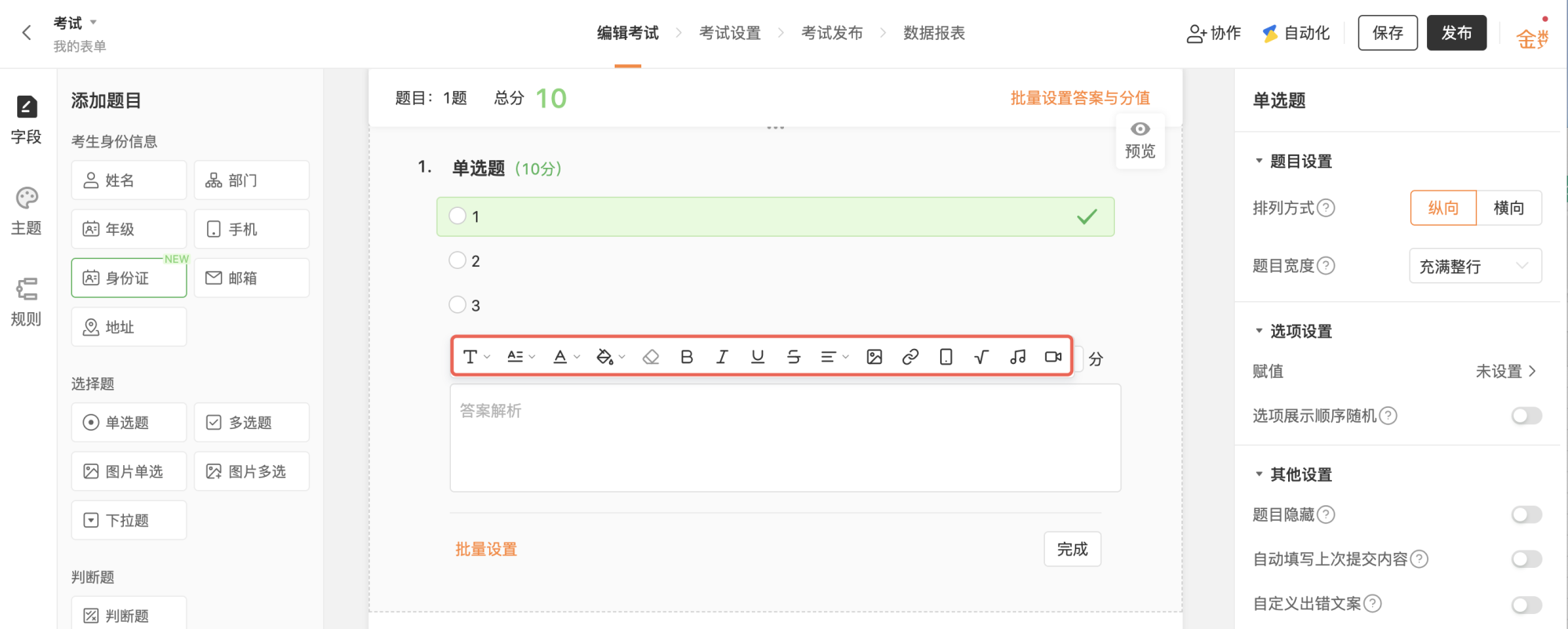This screenshot has height=629, width=1568.
Task: Click the bold formatting icon
Action: [687, 357]
